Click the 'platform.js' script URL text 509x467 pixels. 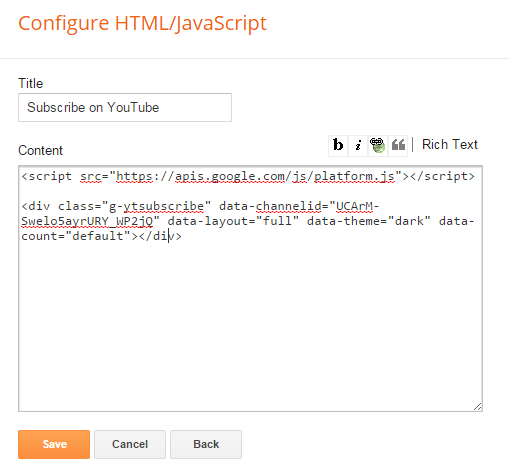click(x=354, y=176)
